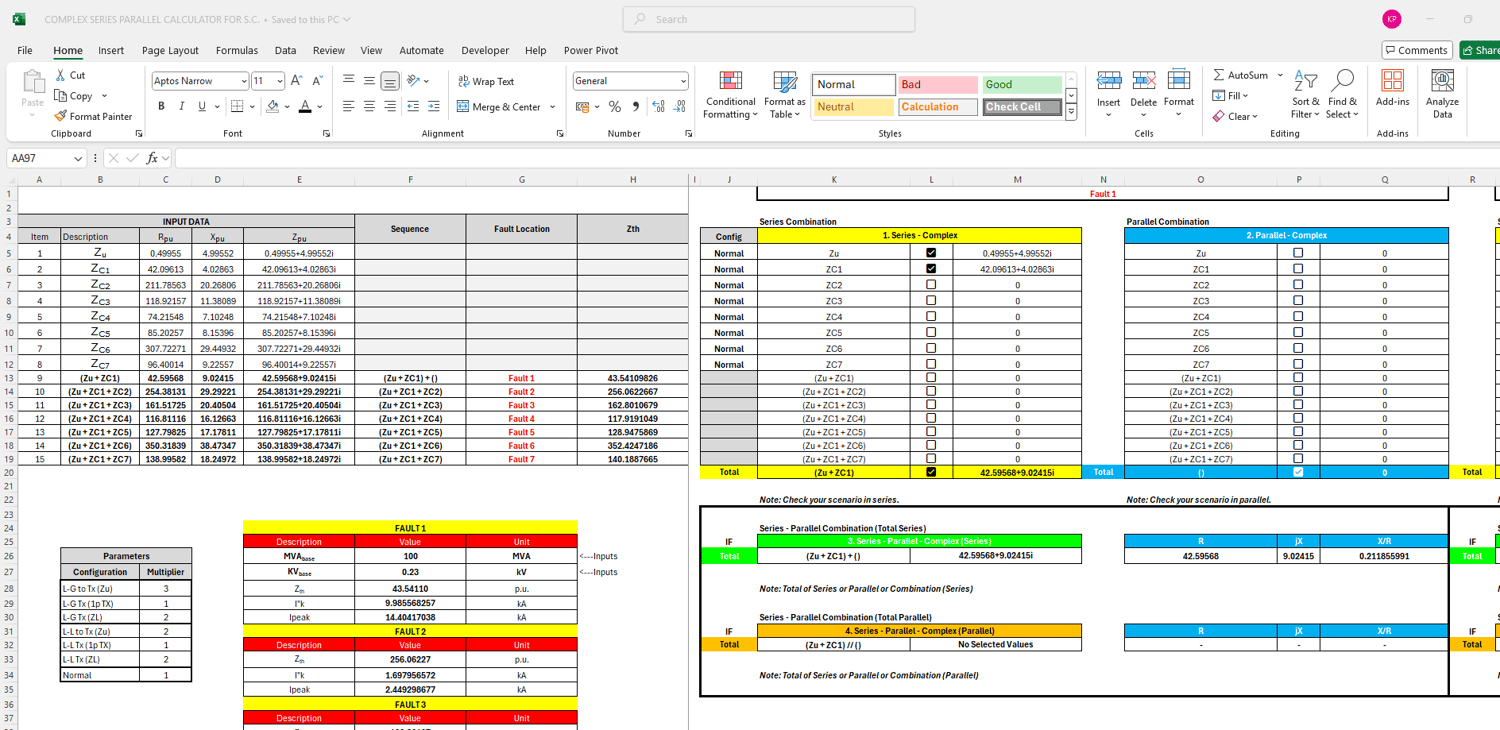Image resolution: width=1500 pixels, height=730 pixels.
Task: Click the Format Painter brush
Action: point(61,116)
